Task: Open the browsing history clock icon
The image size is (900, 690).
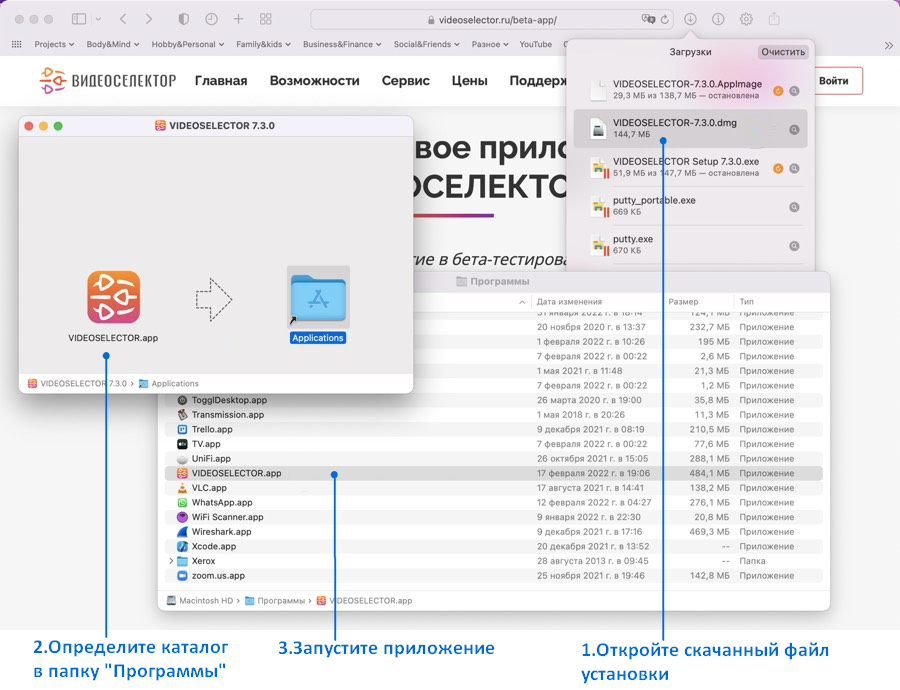Action: pyautogui.click(x=211, y=19)
